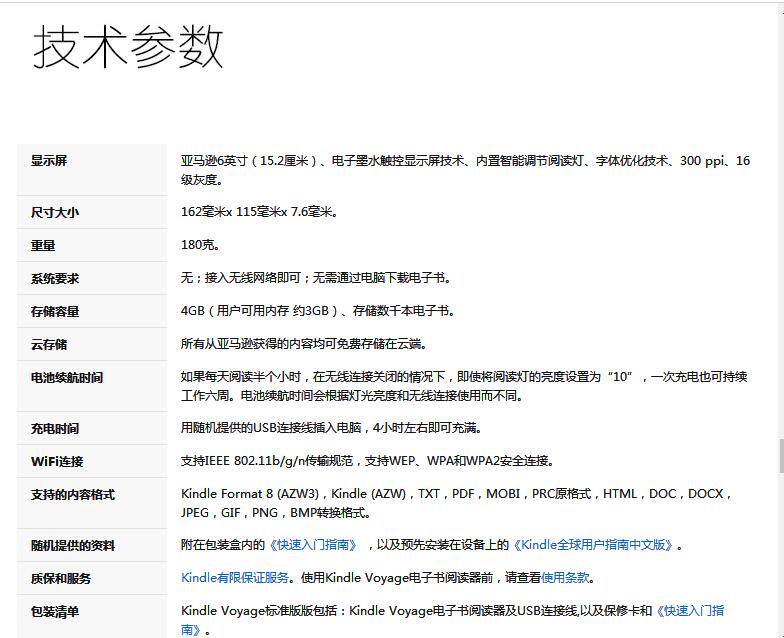Click the IEEE 802.11b/g/n WiFi description
Viewport: 784px width, 638px height.
368,460
